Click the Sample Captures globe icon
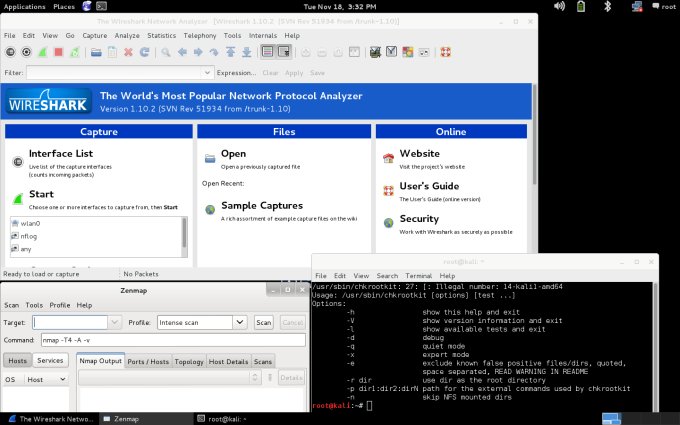The image size is (680, 425). [x=210, y=208]
